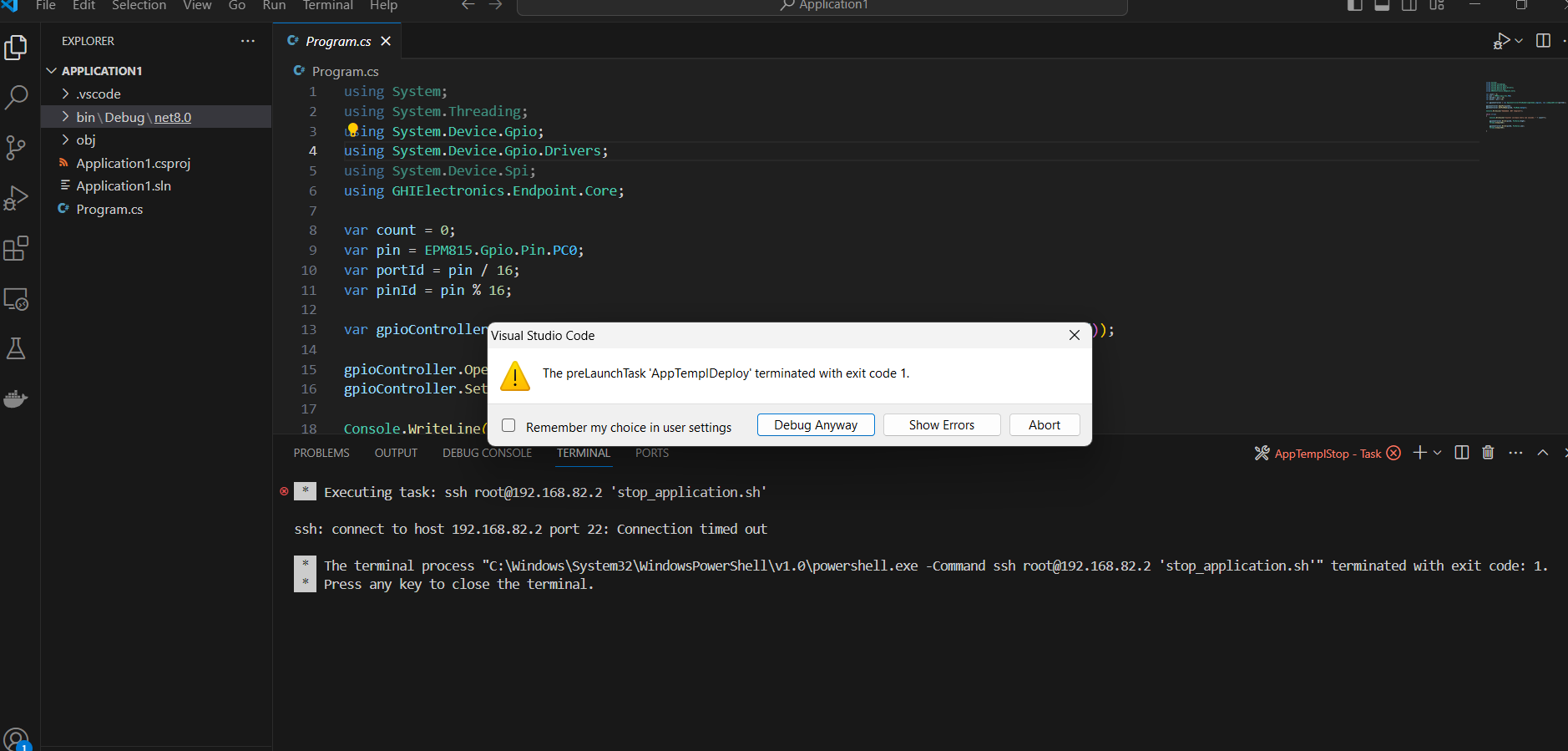Screen dimensions: 1568x751
Task: Close the Visual Studio Code dialog
Action: (1075, 335)
